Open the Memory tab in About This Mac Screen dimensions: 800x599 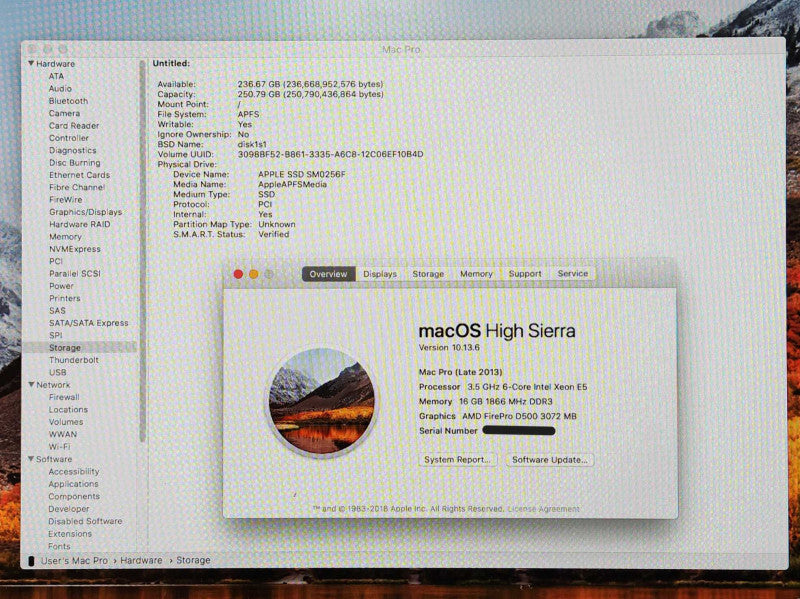(x=476, y=274)
